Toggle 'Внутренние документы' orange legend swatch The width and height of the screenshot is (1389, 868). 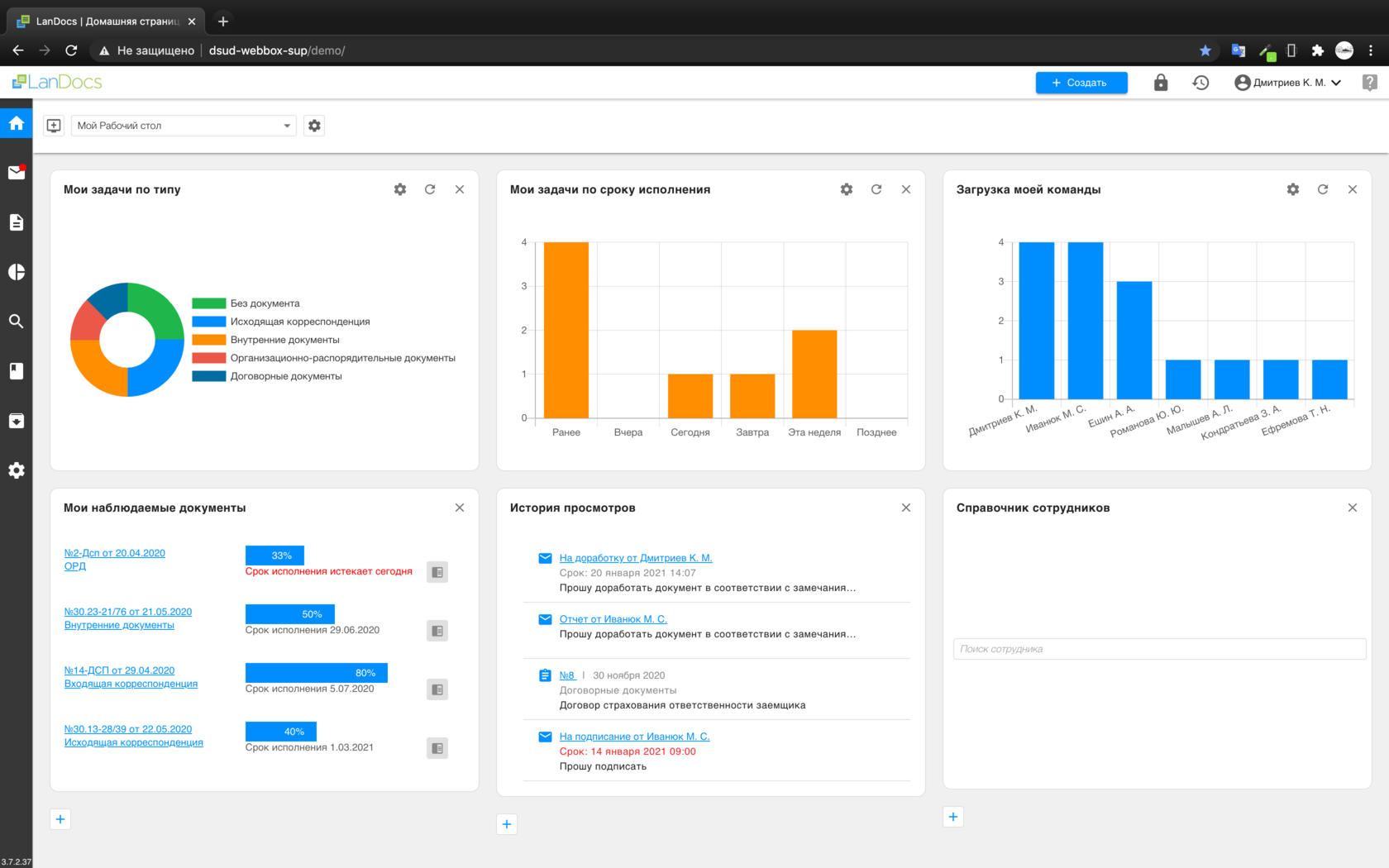pyautogui.click(x=208, y=340)
